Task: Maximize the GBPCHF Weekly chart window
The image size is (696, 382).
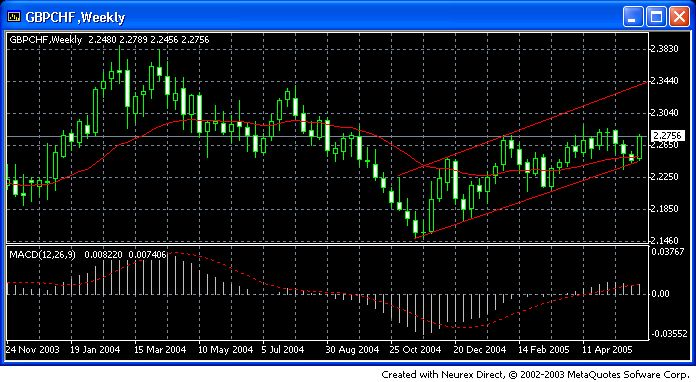Action: [656, 17]
